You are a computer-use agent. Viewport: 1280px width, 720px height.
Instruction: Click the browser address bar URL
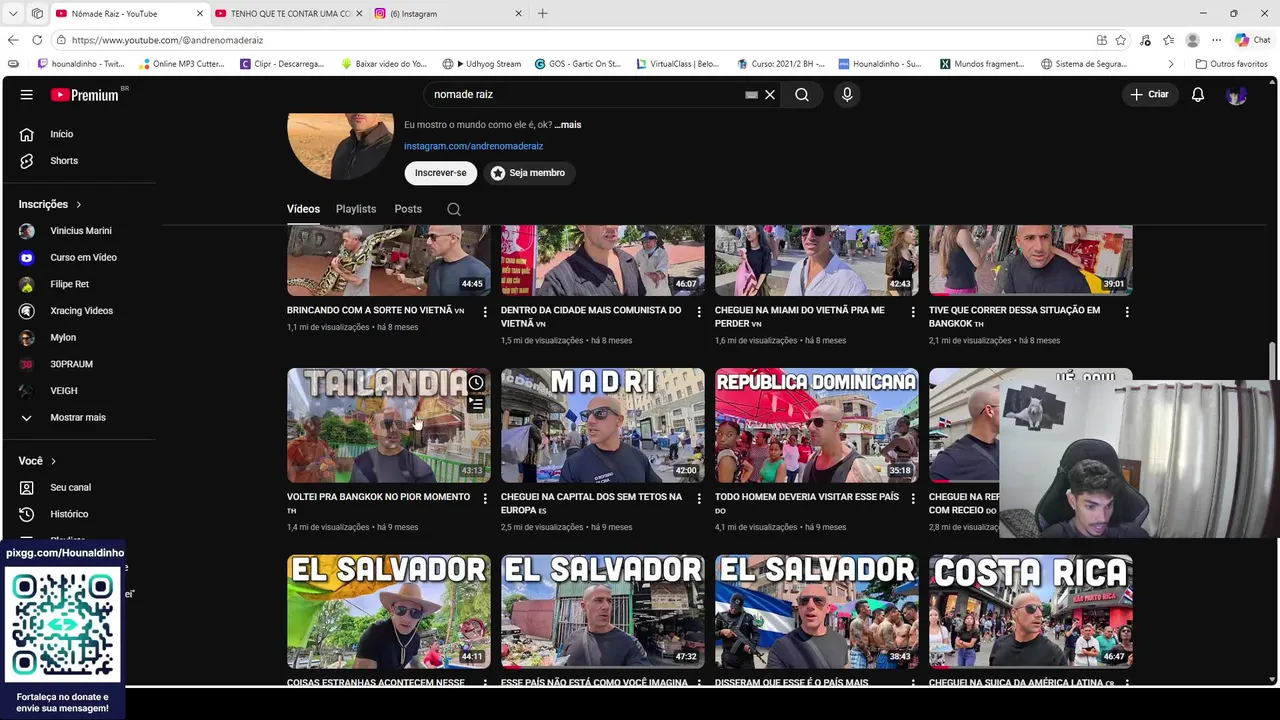[167, 40]
